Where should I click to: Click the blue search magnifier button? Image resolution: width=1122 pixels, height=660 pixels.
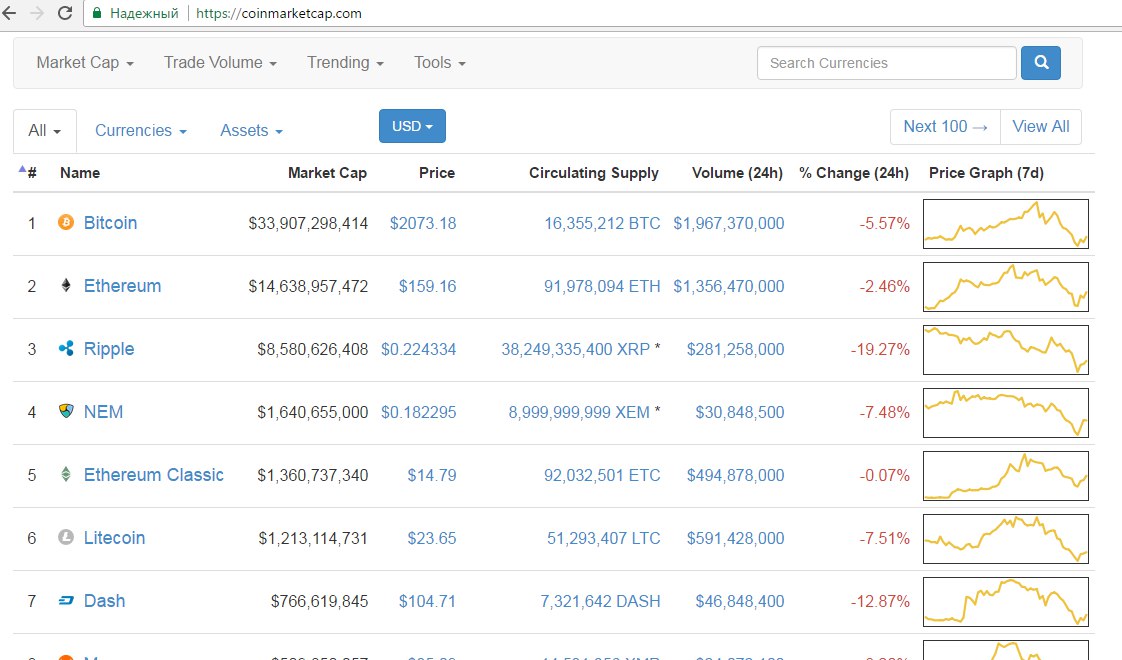1040,62
